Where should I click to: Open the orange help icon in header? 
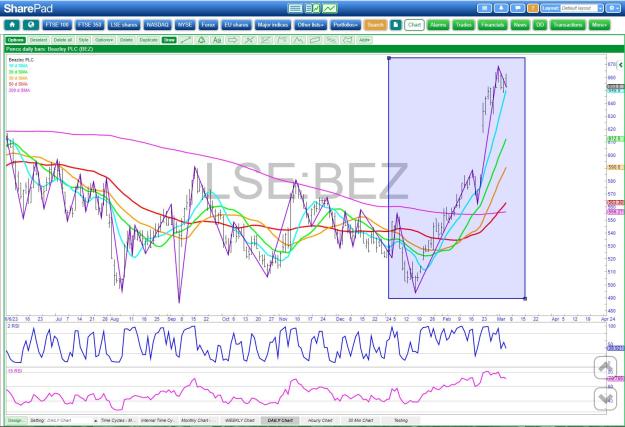(x=533, y=8)
